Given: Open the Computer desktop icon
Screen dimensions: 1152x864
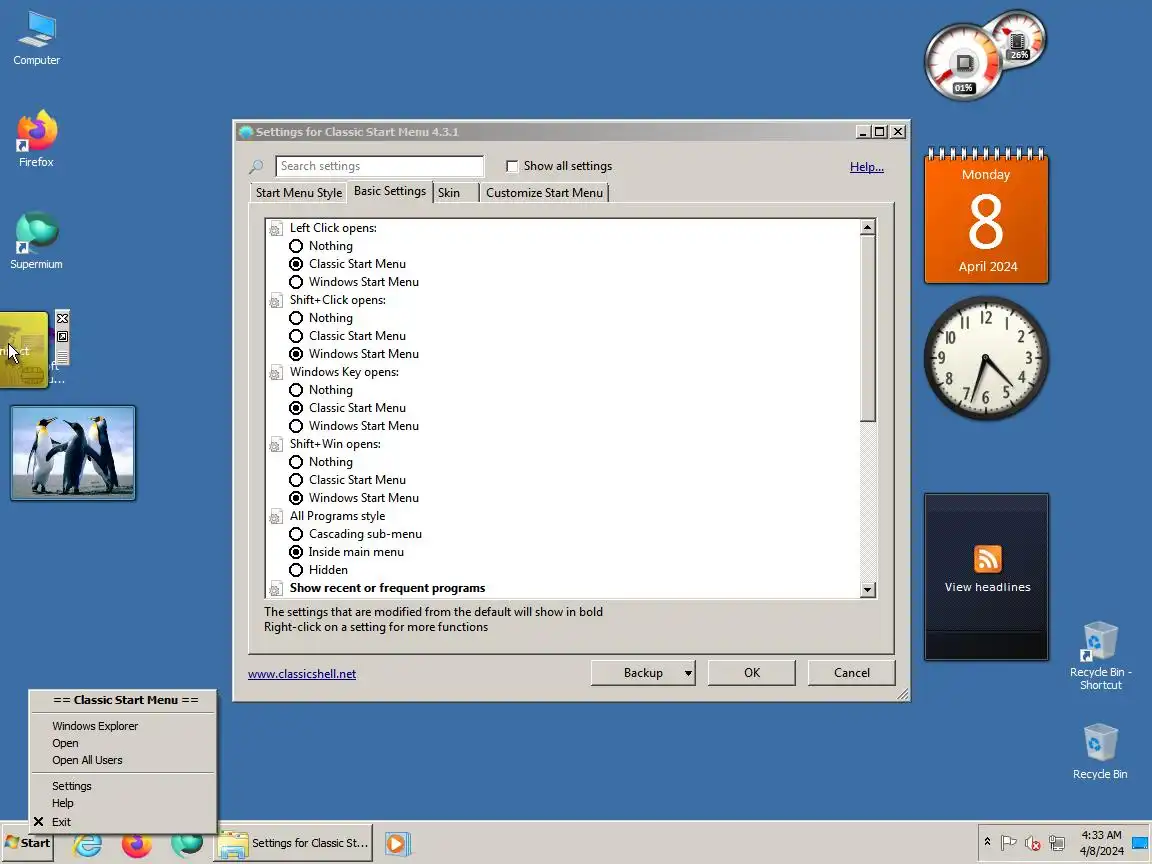Looking at the screenshot, I should click(37, 38).
